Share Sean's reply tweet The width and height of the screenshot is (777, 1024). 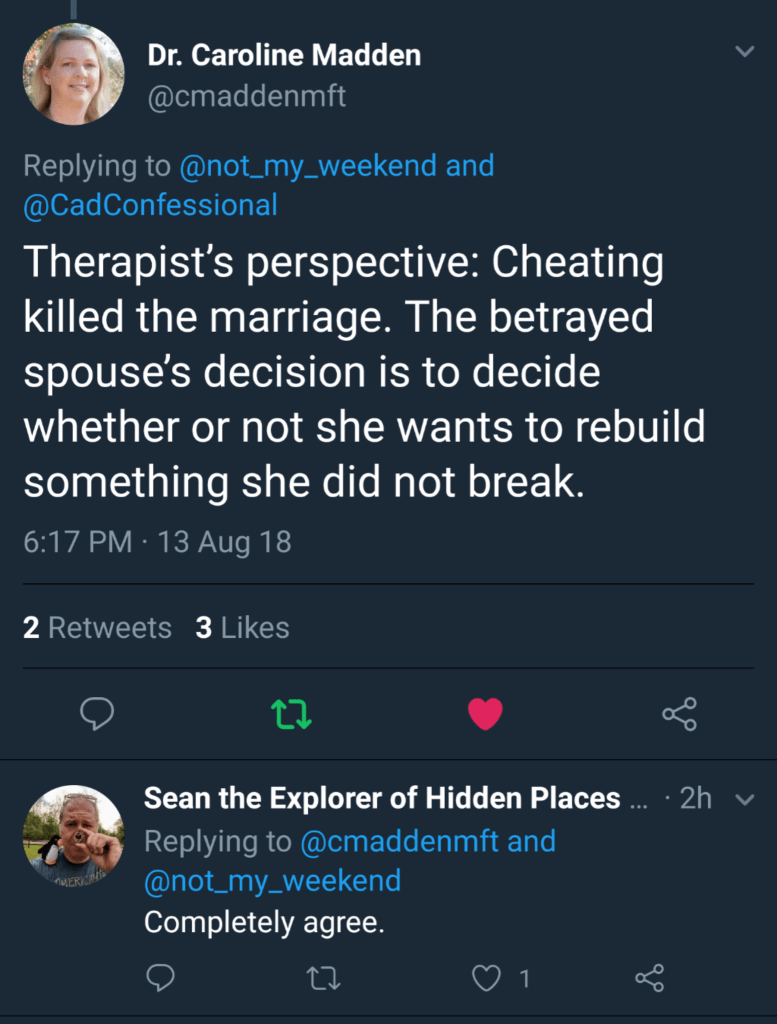click(650, 978)
